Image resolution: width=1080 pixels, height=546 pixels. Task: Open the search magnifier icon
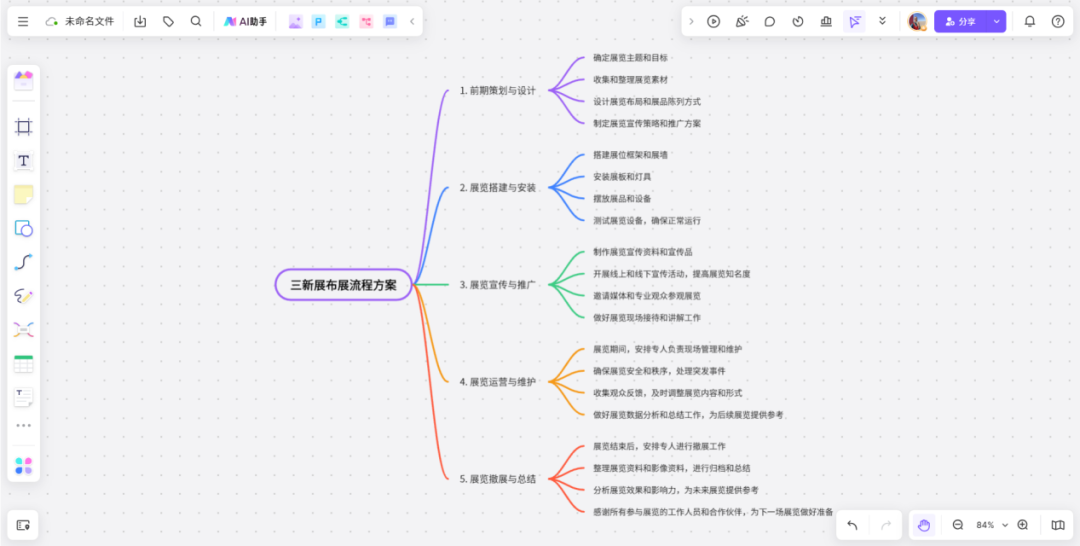tap(196, 22)
